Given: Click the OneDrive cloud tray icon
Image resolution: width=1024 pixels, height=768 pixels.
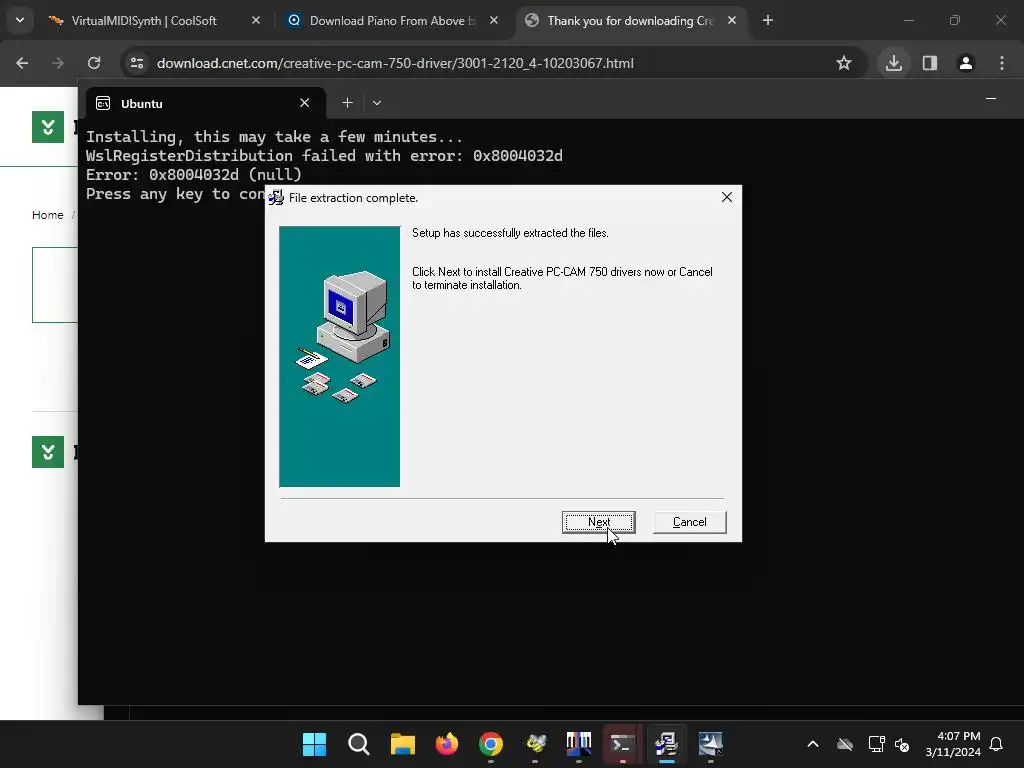Looking at the screenshot, I should 845,744.
